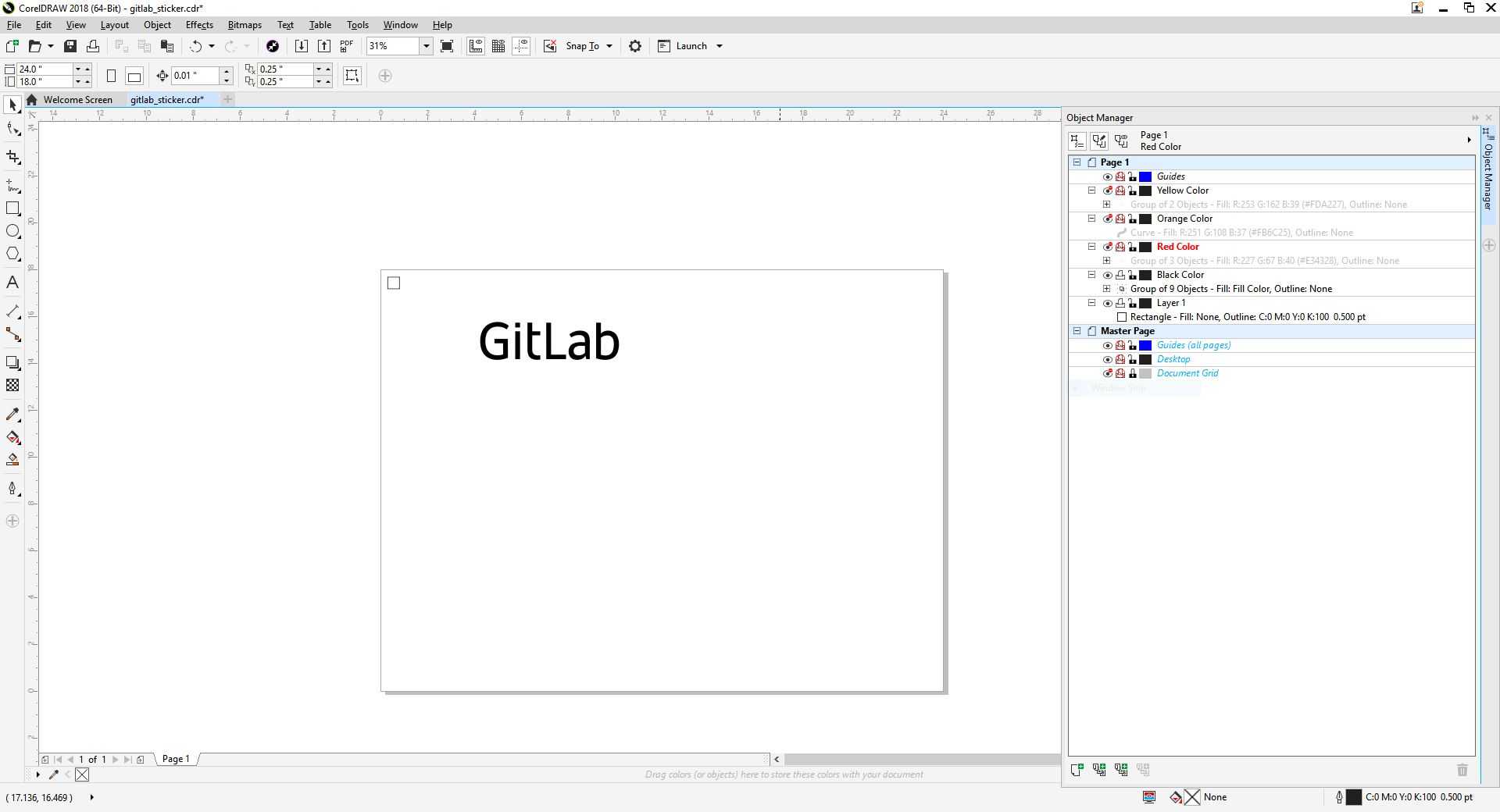Toggle Full-screen preview

(447, 46)
